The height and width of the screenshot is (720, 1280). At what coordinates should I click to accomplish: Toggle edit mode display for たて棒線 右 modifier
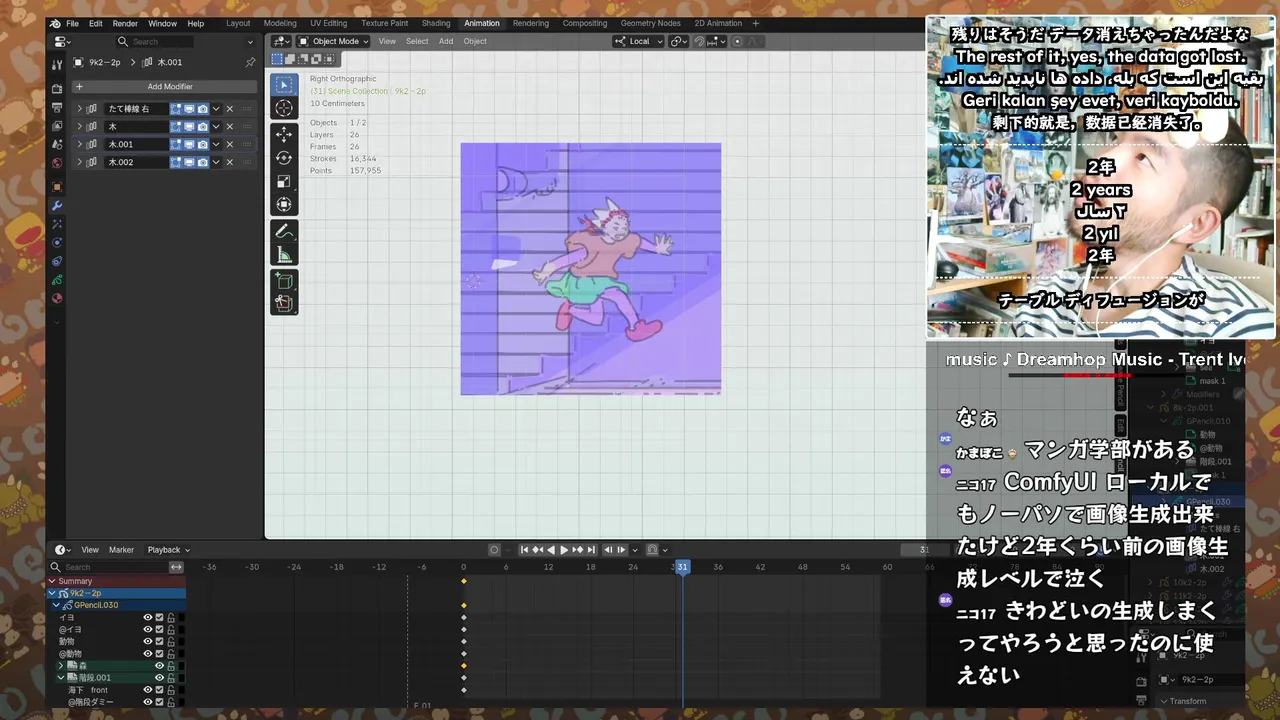tap(176, 109)
